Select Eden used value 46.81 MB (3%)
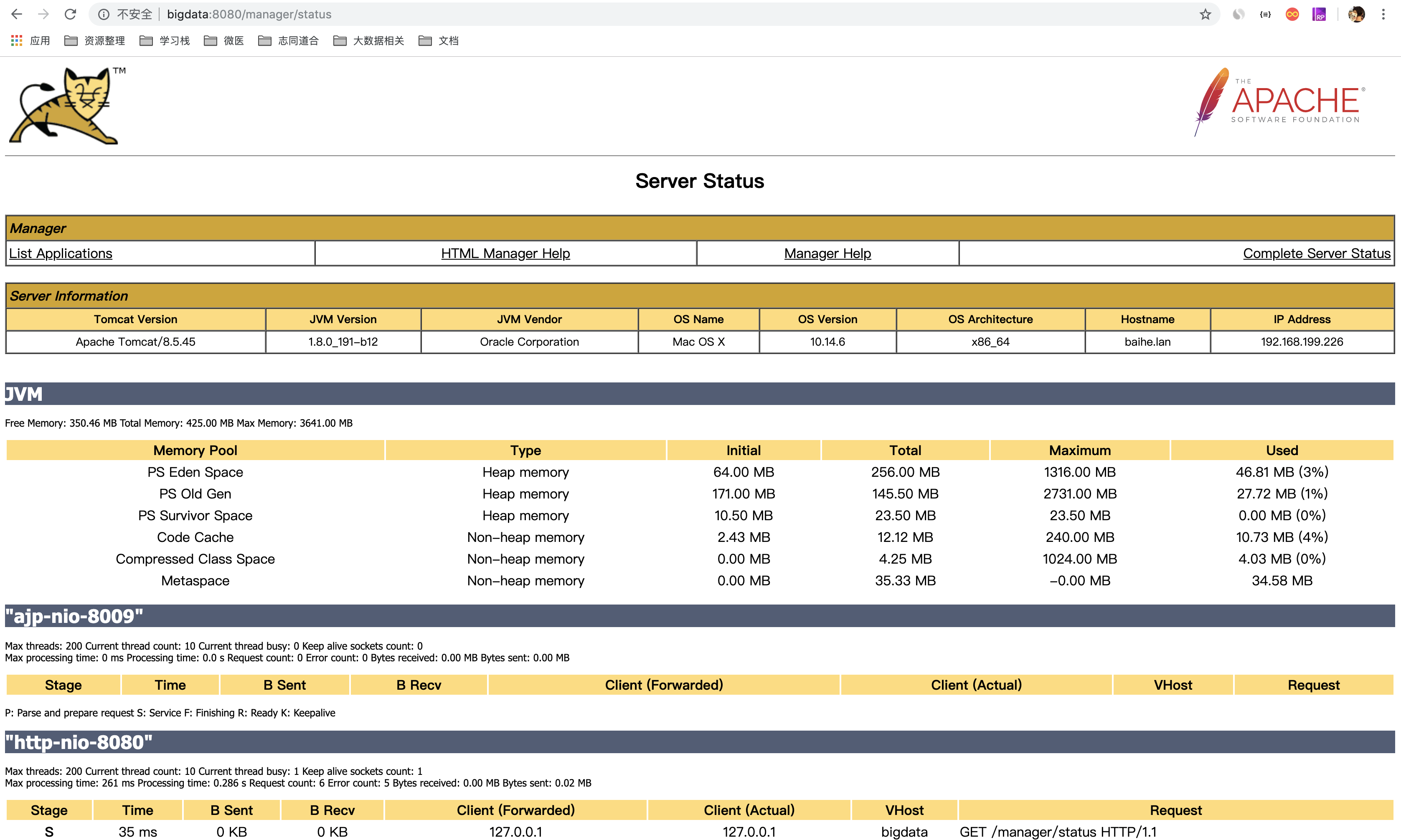1401x840 pixels. tap(1282, 472)
